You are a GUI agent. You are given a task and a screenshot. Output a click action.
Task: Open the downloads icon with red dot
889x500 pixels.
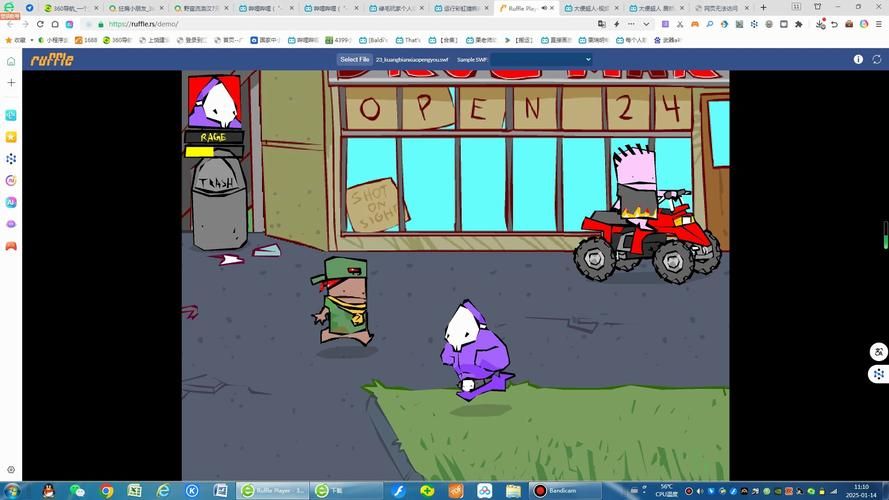[820, 24]
